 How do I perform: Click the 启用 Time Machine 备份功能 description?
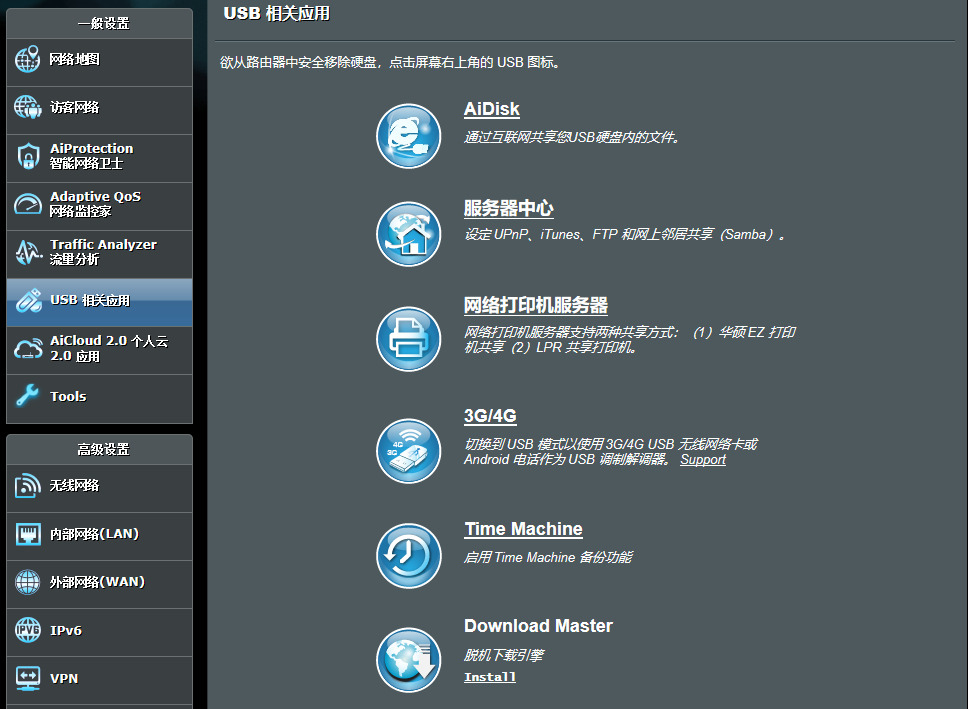click(x=548, y=557)
